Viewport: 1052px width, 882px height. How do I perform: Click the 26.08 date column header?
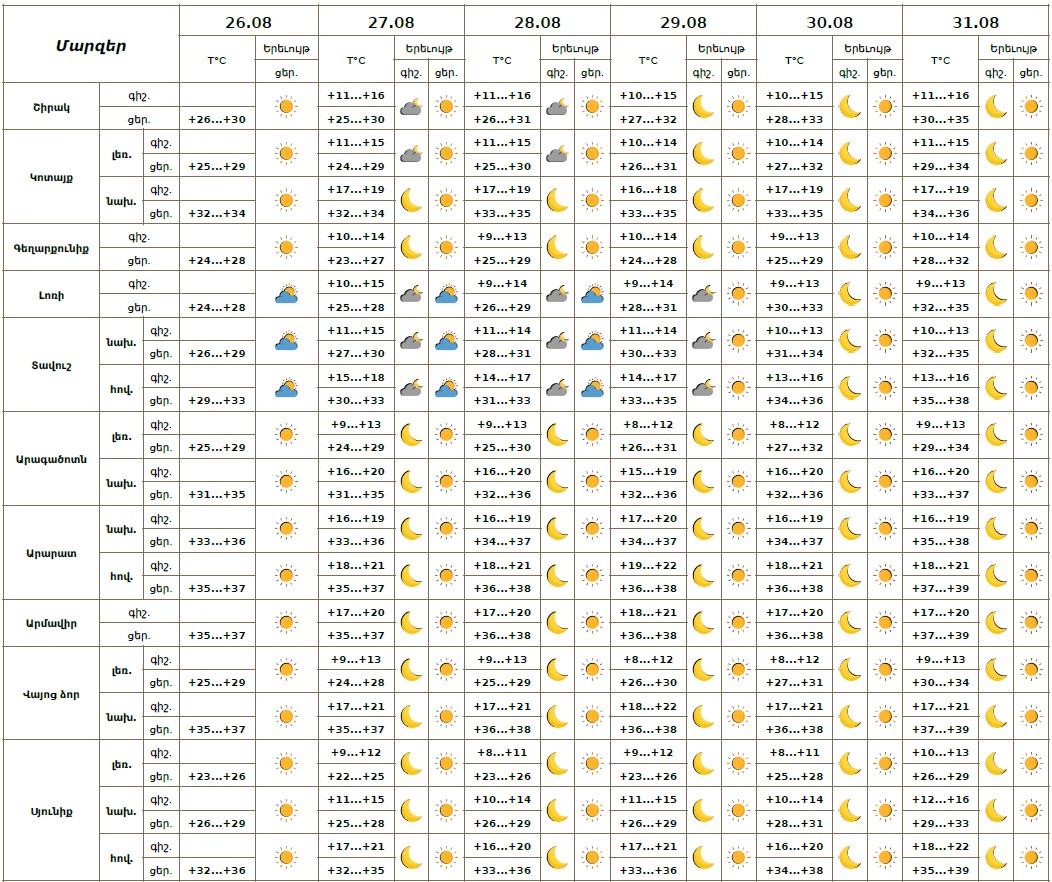(x=249, y=20)
